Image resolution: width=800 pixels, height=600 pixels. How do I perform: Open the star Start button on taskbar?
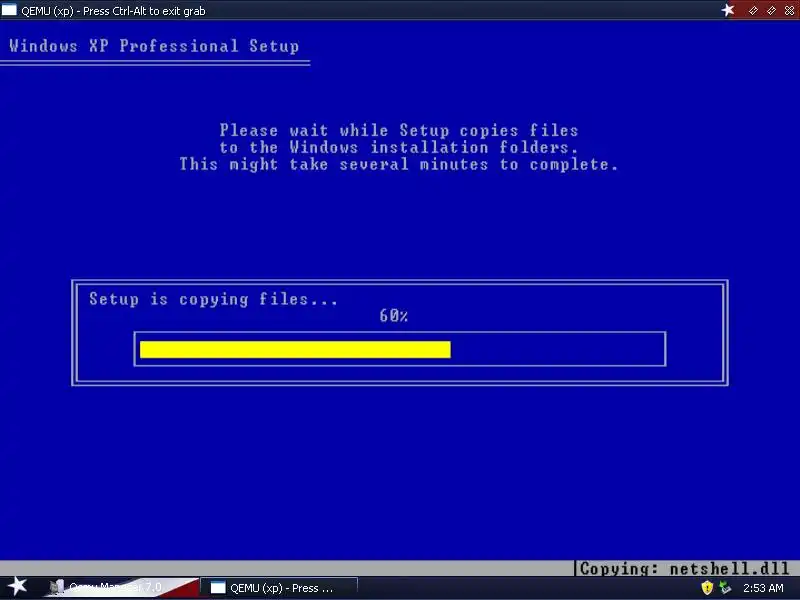17,587
